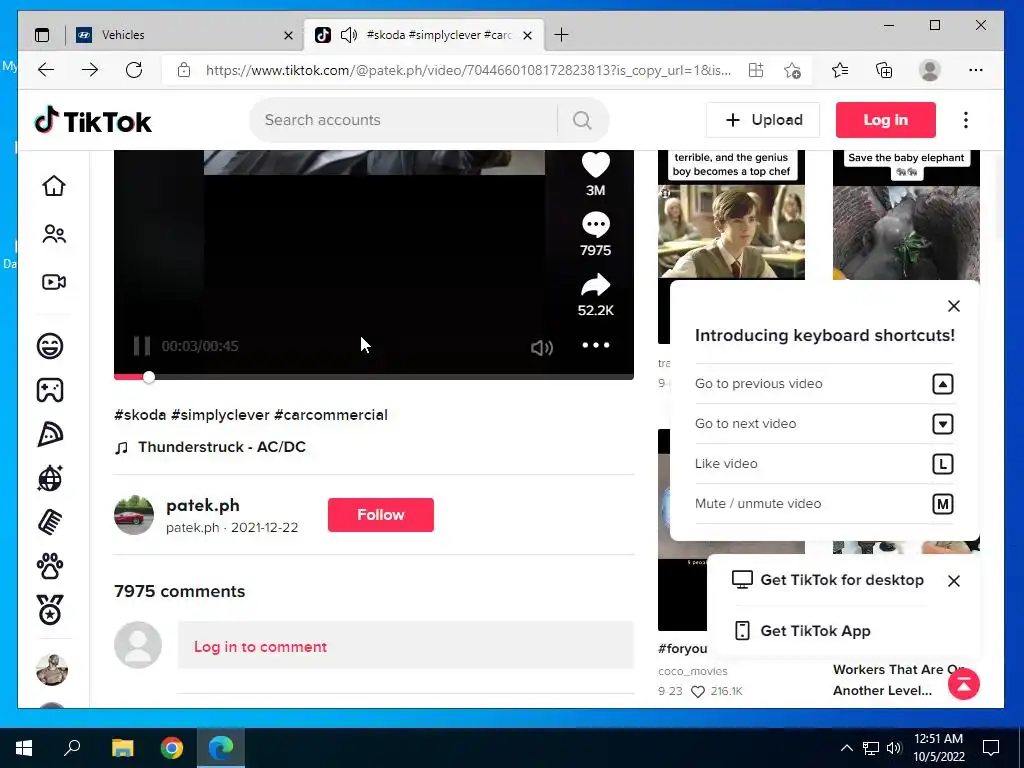Viewport: 1024px width, 768px height.
Task: Open the Edge Collections icon
Action: 884,70
